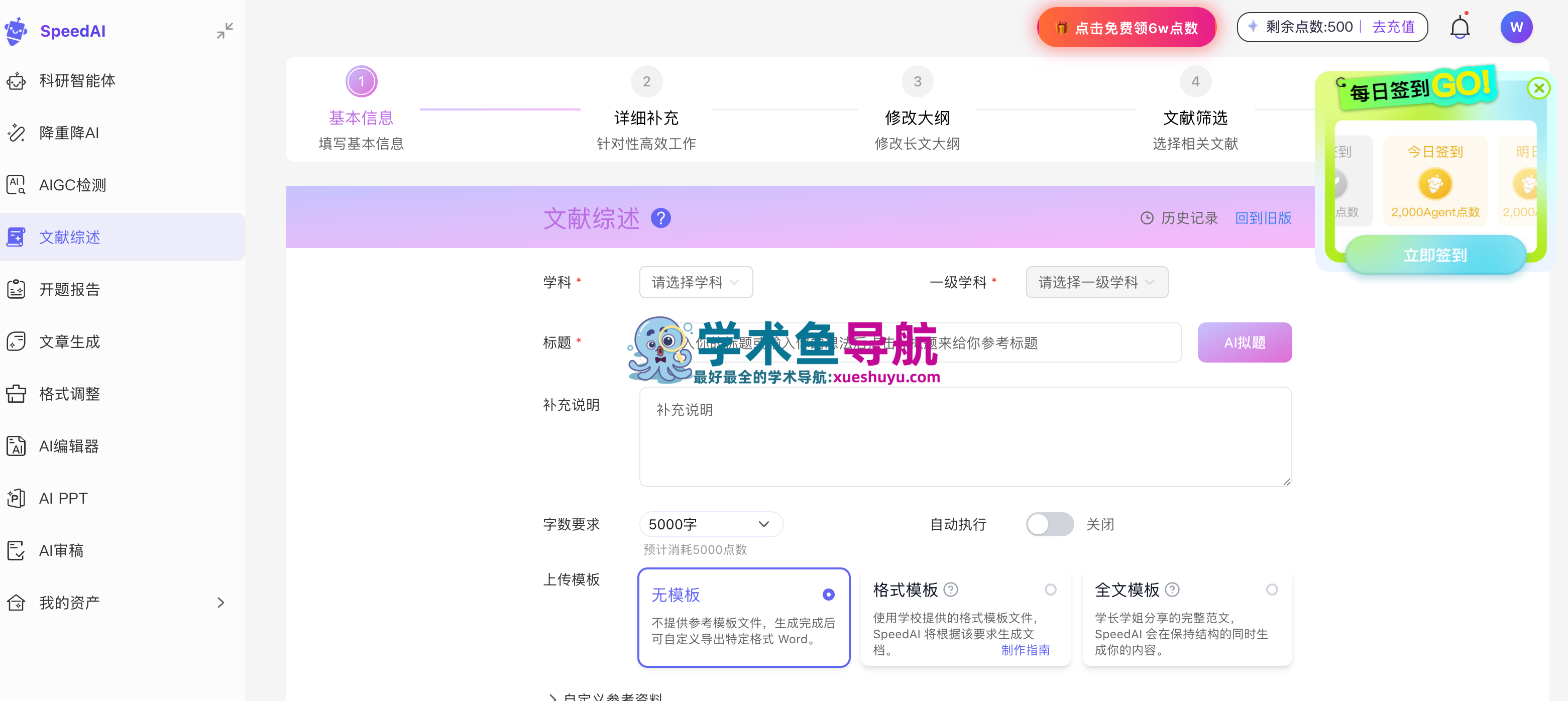The height and width of the screenshot is (701, 1568).
Task: Click step 1 基本信息 in the progress bar
Action: tap(362, 109)
